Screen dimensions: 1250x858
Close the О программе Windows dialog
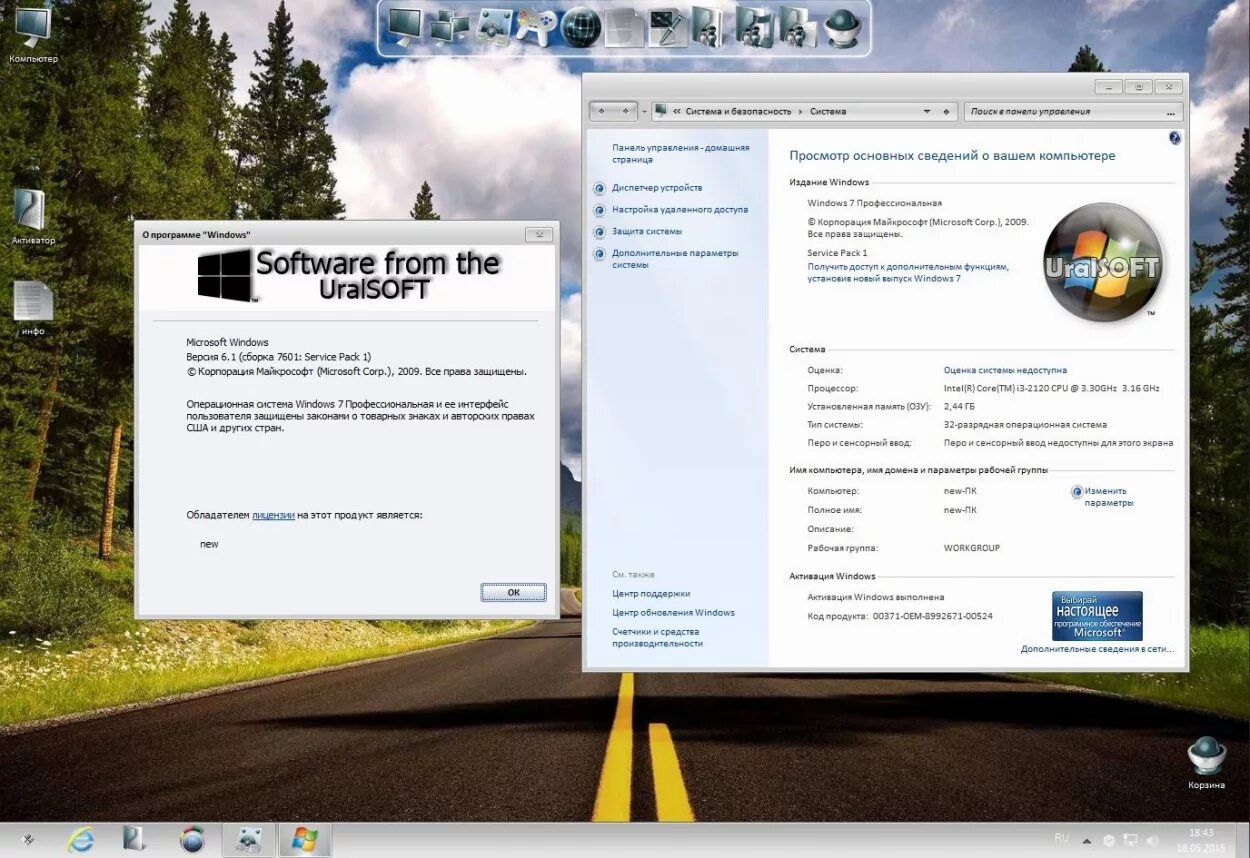click(538, 234)
